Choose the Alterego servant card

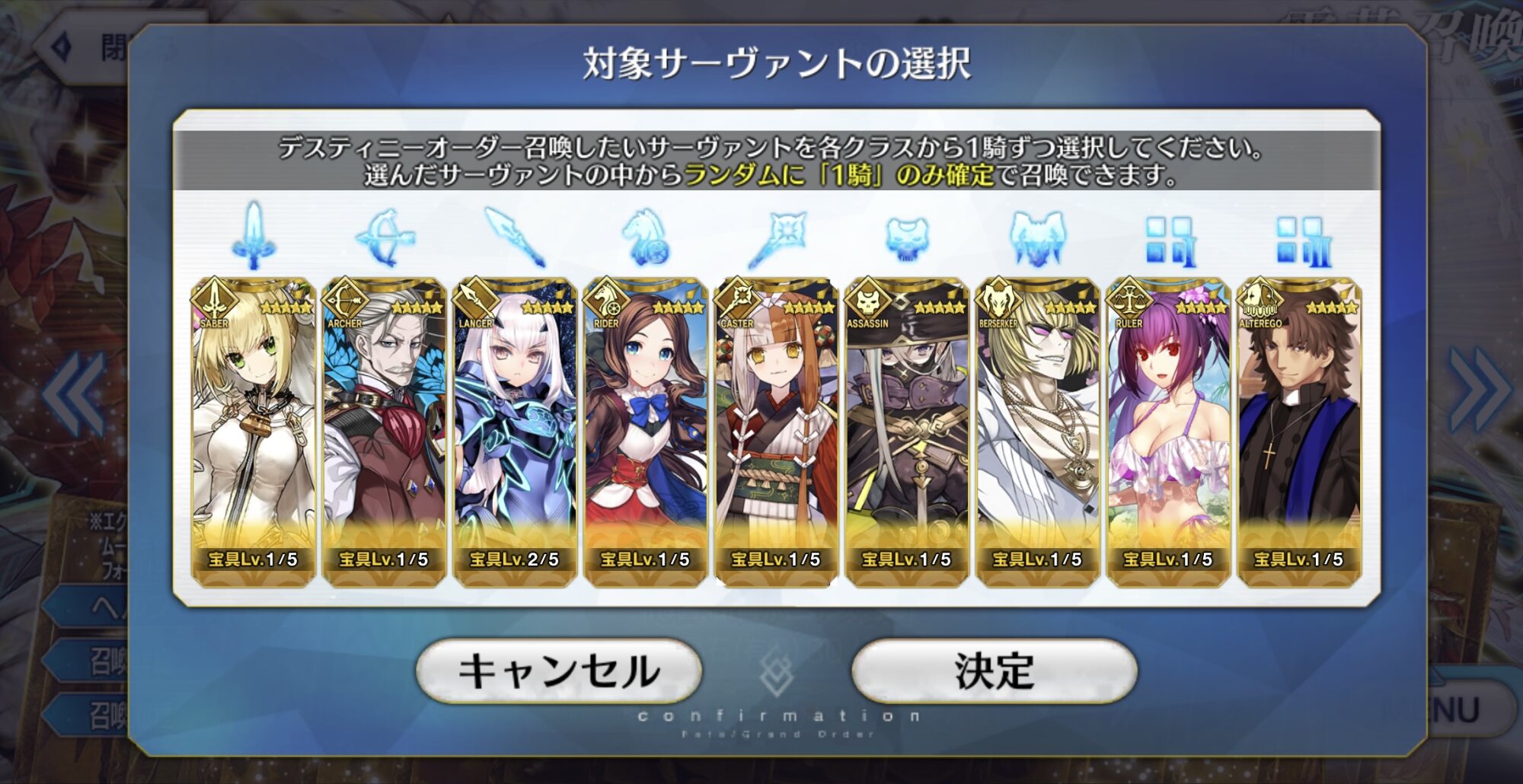tap(1300, 432)
